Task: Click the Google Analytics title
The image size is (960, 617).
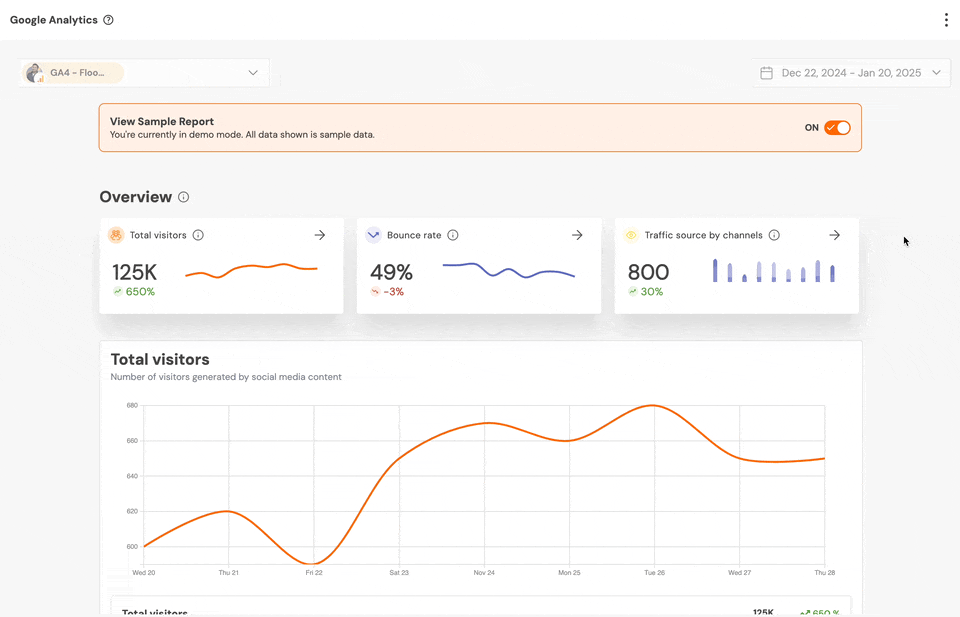Action: click(53, 18)
